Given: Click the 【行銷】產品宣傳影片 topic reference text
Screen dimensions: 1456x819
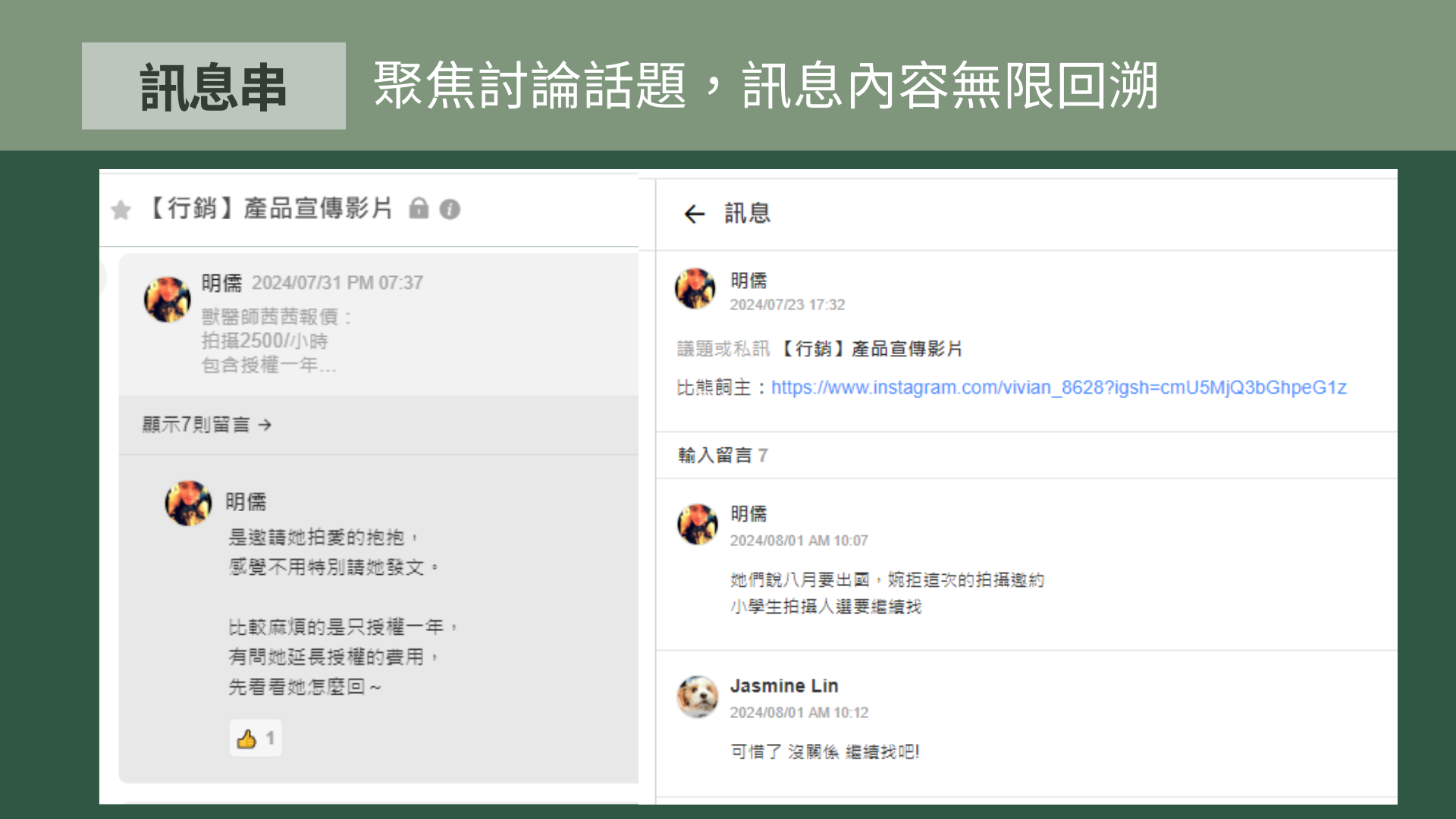Looking at the screenshot, I should coord(871,349).
